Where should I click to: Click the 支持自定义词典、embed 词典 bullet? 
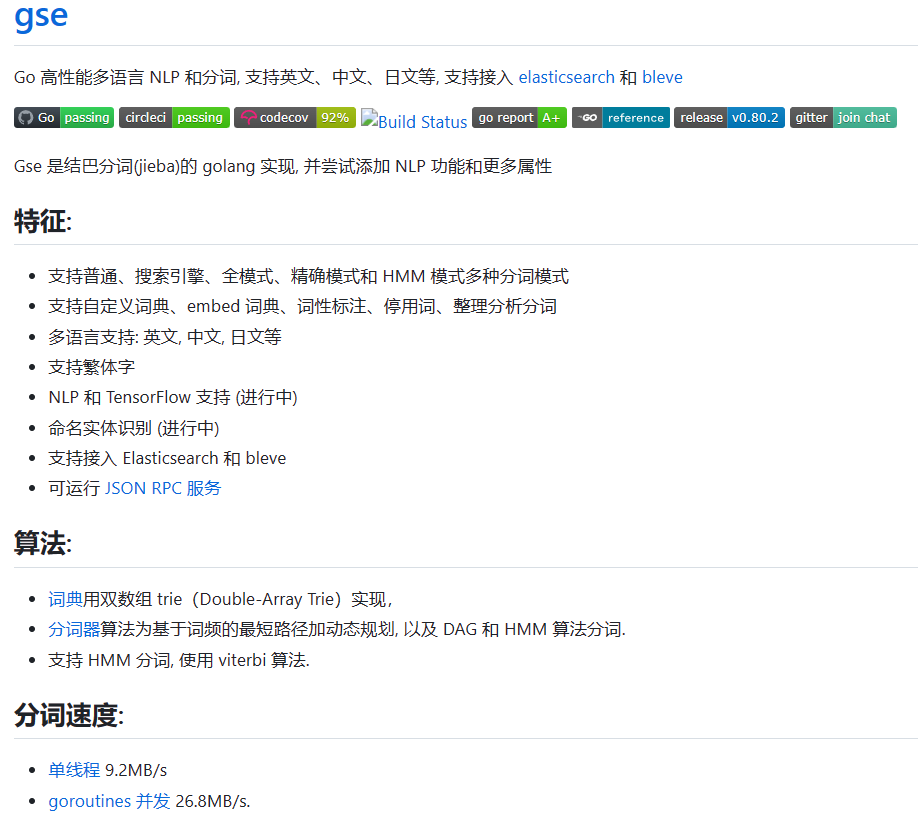[303, 306]
